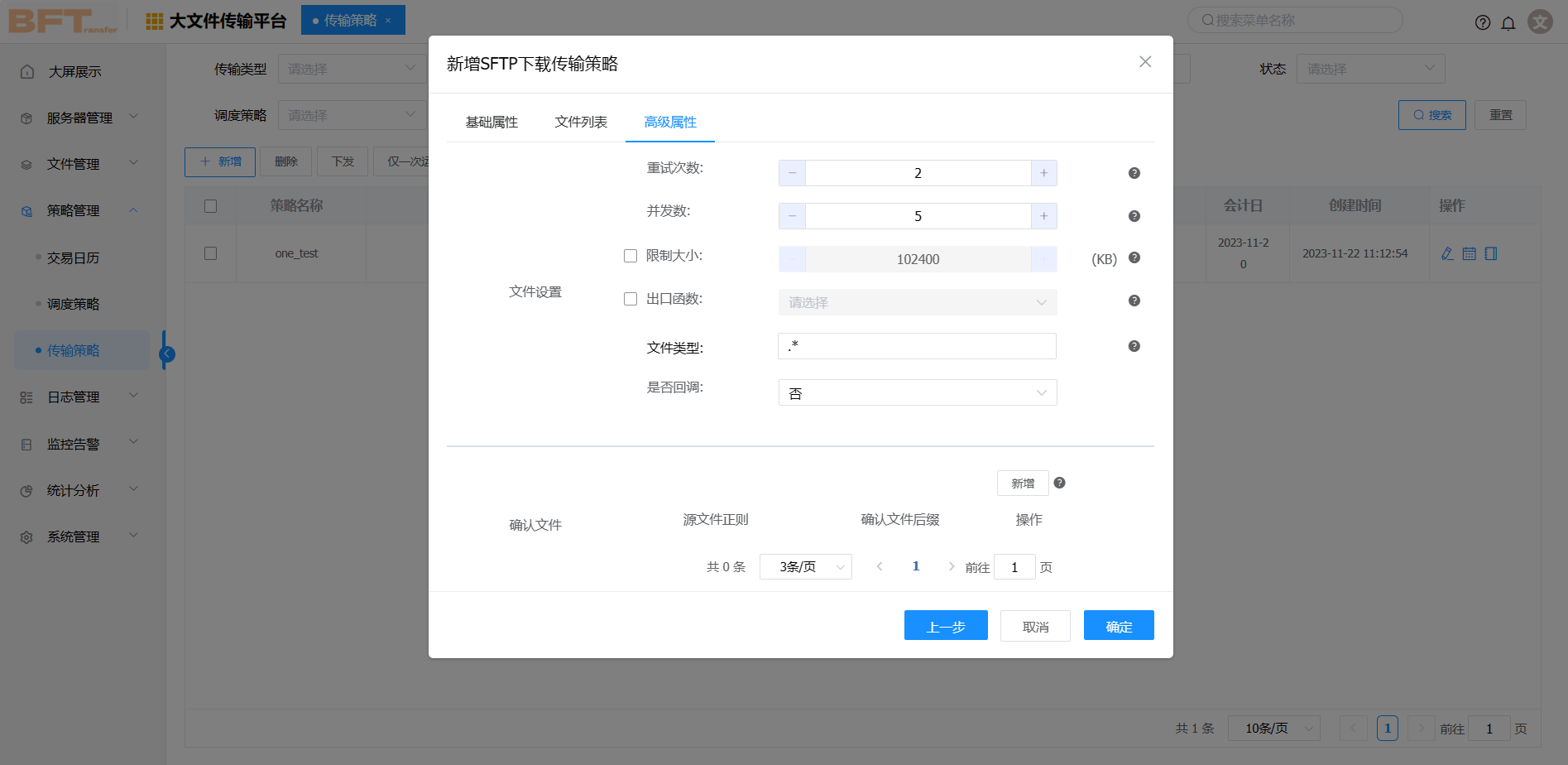
Task: Select the 服务器管理 server icon in sidebar
Action: coord(26,117)
